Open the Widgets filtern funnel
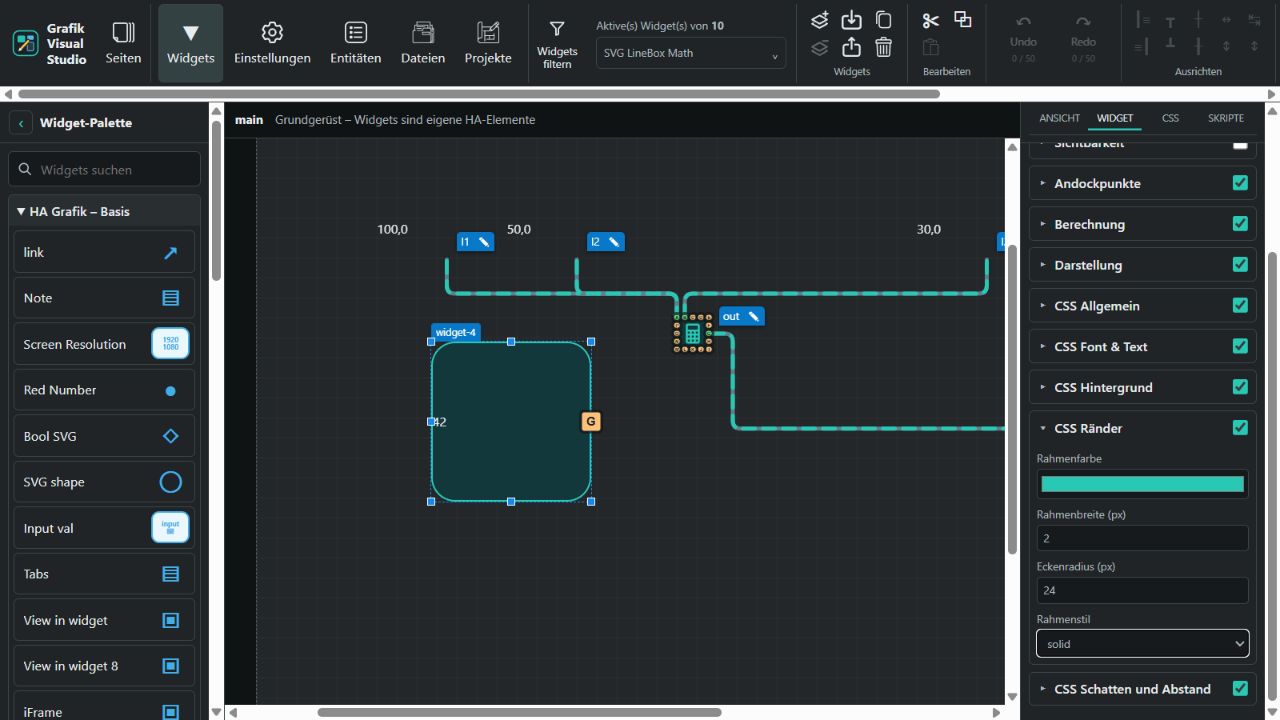 557,43
